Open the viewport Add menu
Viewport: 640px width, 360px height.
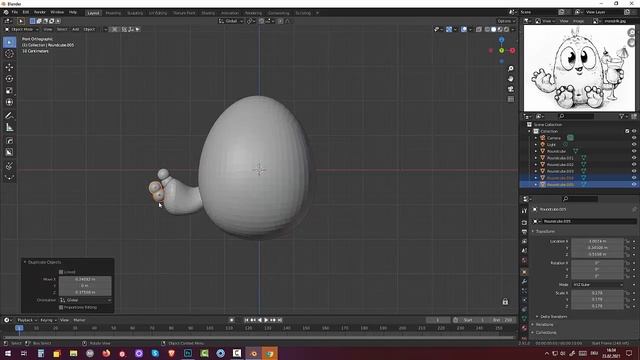[76, 29]
